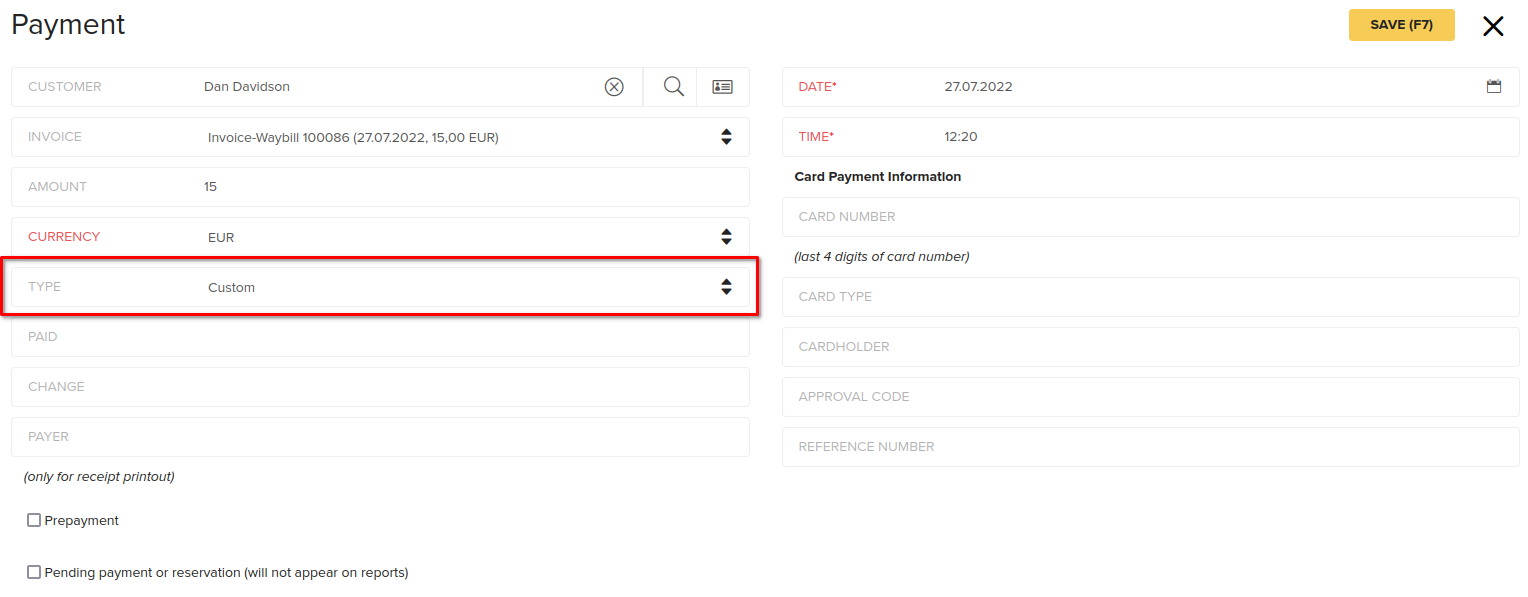
Task: Open the Type dropdown showing Custom
Action: 380,287
